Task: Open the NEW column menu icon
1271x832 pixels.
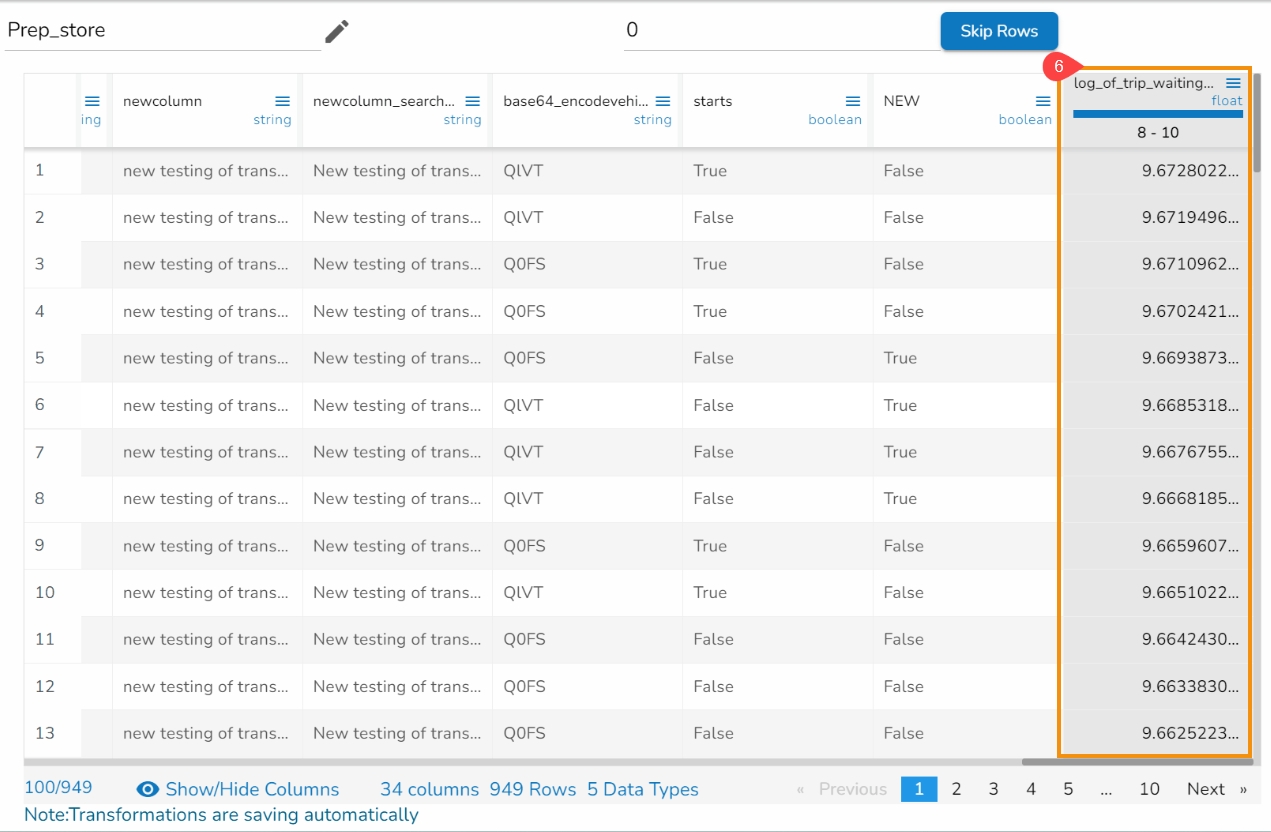Action: (1042, 101)
